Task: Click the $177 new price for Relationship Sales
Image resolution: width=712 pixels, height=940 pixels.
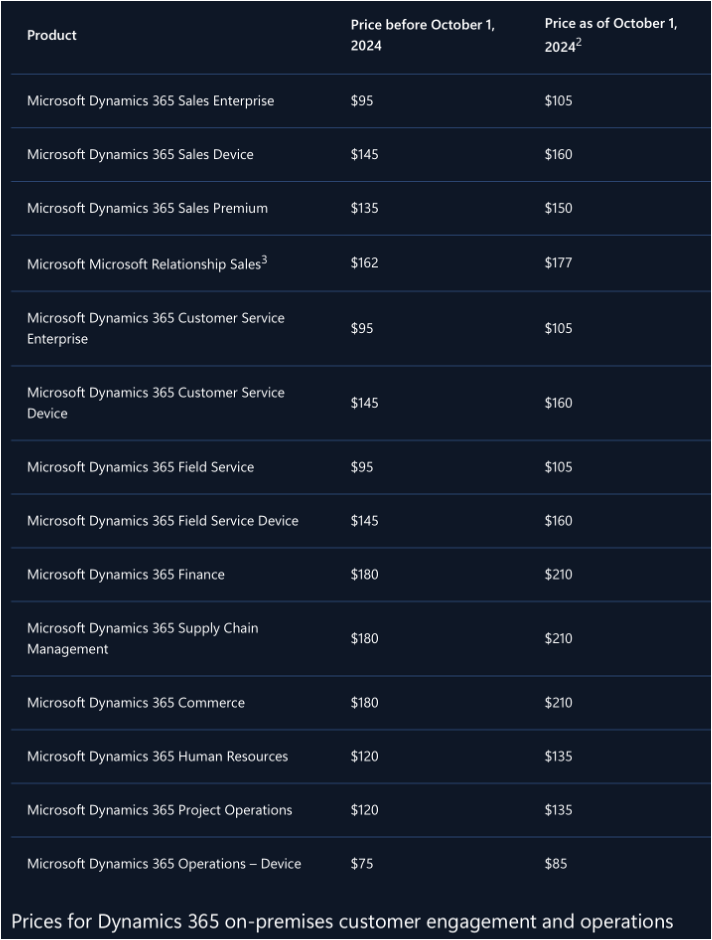Action: point(558,263)
